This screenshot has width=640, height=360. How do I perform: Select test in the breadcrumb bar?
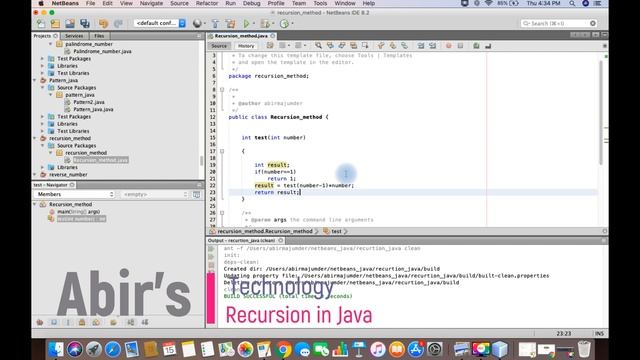click(x=336, y=231)
